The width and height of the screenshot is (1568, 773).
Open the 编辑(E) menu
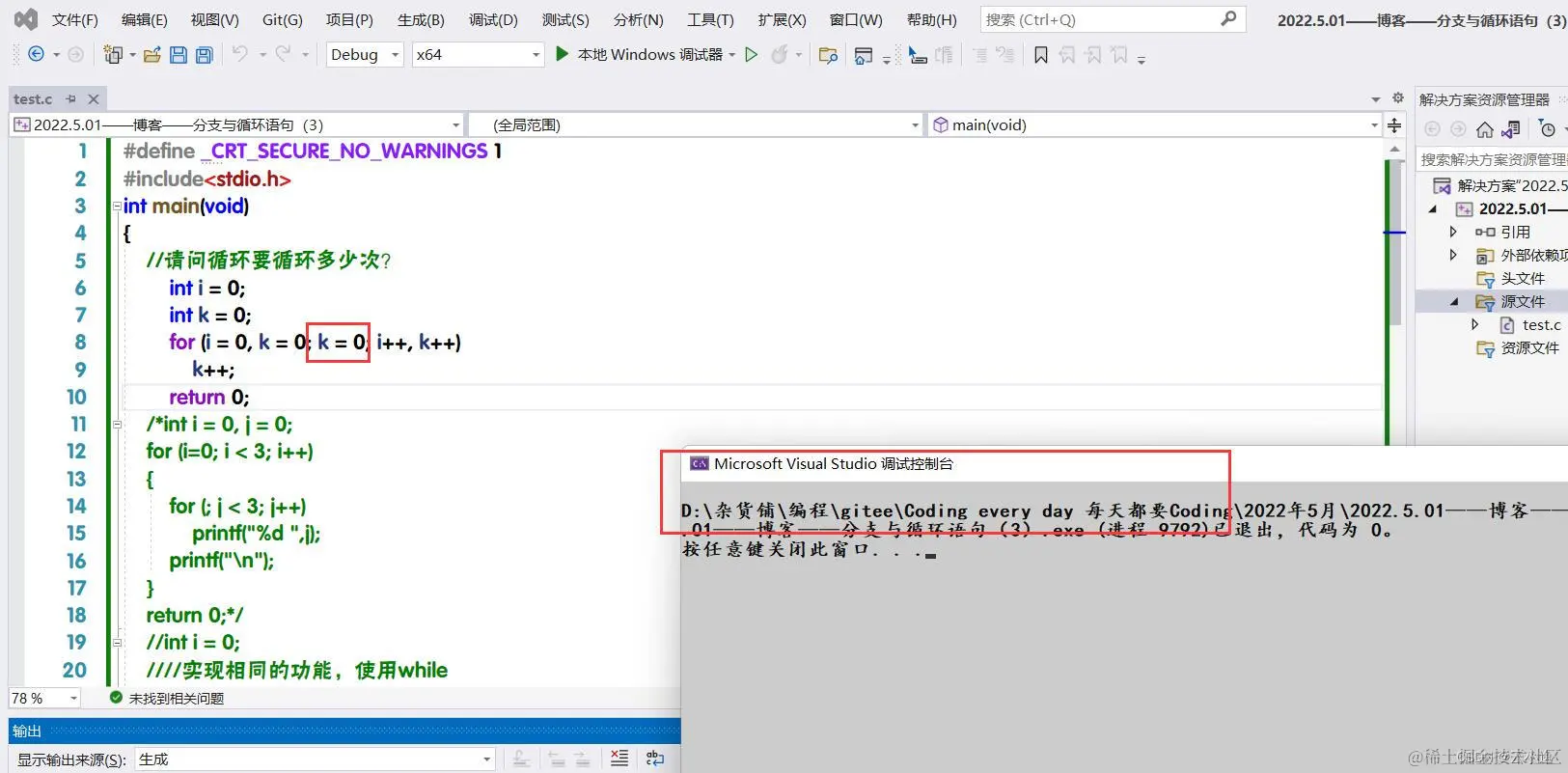(x=145, y=19)
